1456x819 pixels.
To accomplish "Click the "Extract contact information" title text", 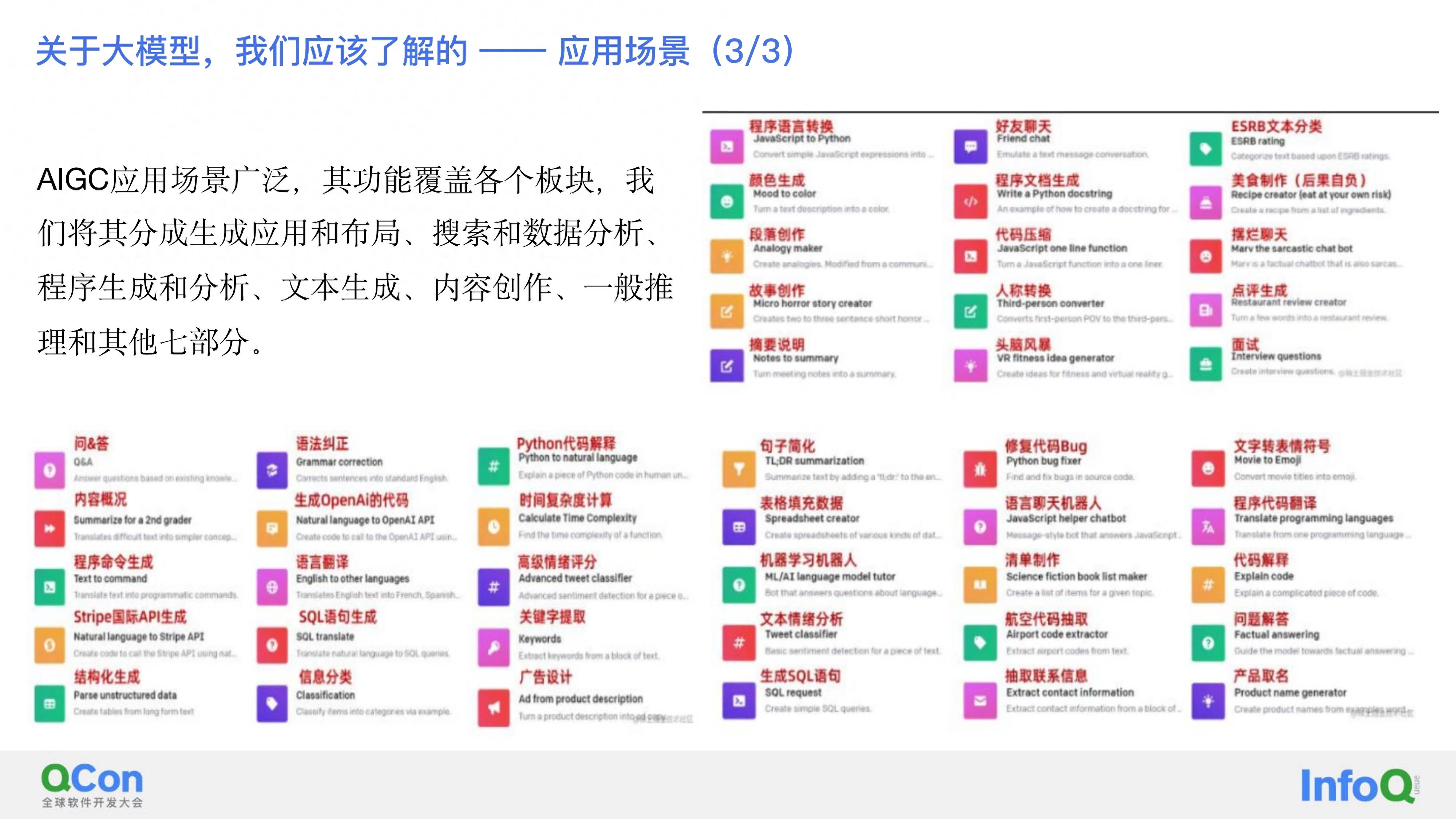I will pyautogui.click(x=1069, y=692).
